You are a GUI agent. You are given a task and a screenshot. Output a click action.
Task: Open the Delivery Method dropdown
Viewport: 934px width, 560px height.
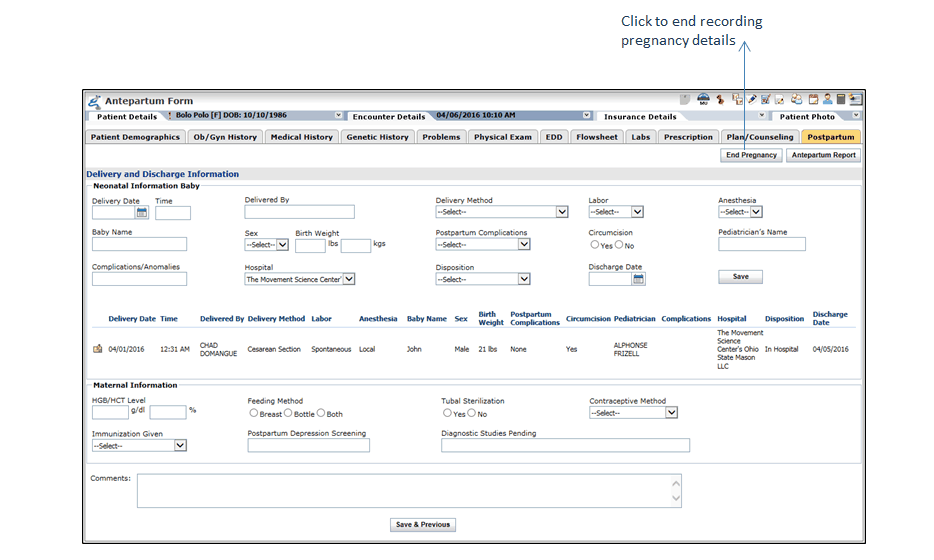[562, 212]
